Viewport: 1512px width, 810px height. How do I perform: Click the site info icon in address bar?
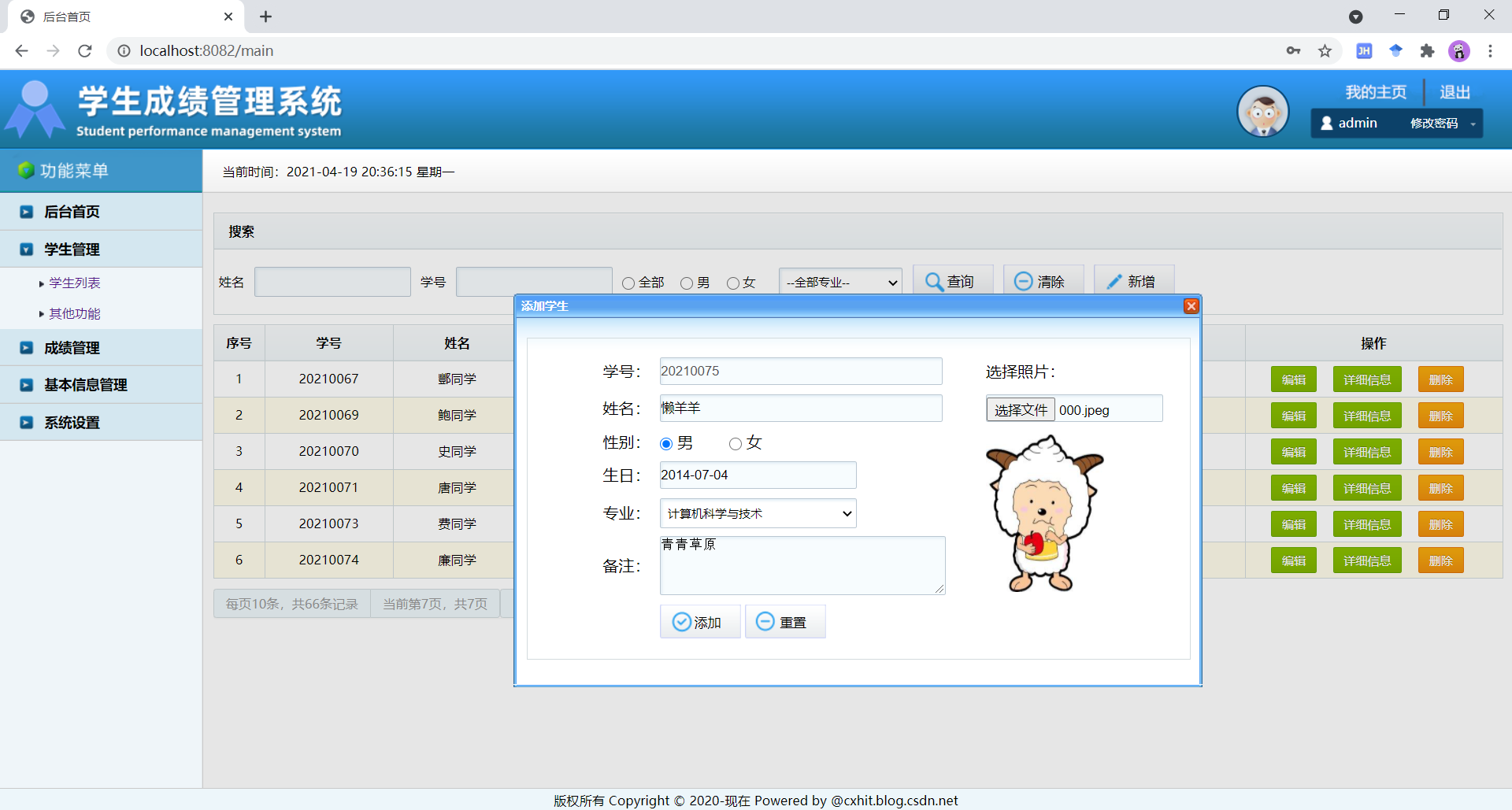124,51
